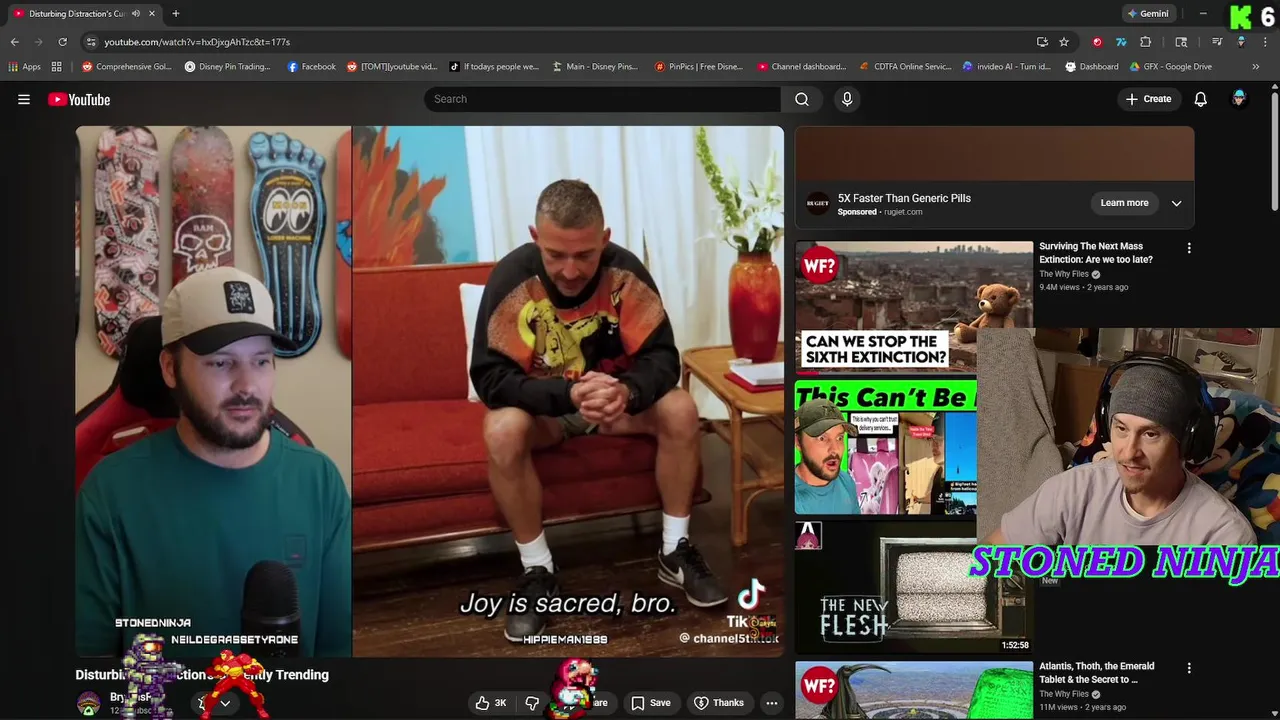Click Learn more on the sponsored ad
The image size is (1280, 720).
coord(1124,203)
